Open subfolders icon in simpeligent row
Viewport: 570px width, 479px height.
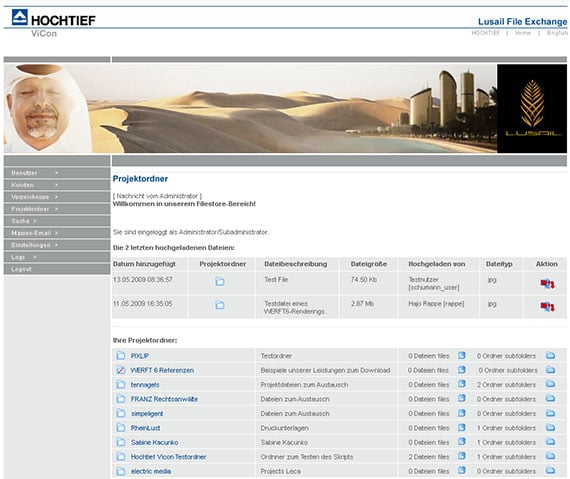[550, 413]
